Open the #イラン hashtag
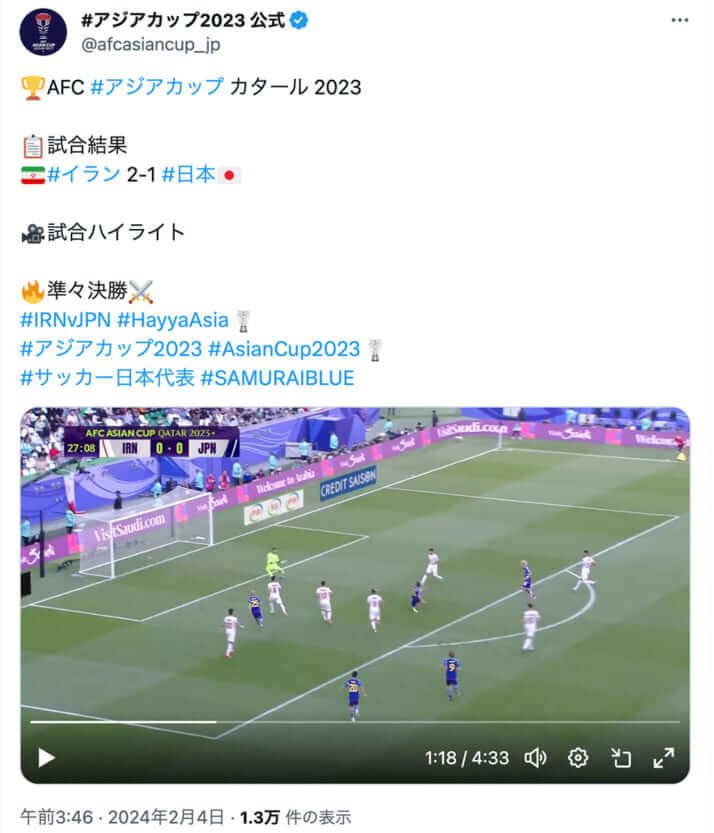This screenshot has width=714, height=833. pos(84,174)
